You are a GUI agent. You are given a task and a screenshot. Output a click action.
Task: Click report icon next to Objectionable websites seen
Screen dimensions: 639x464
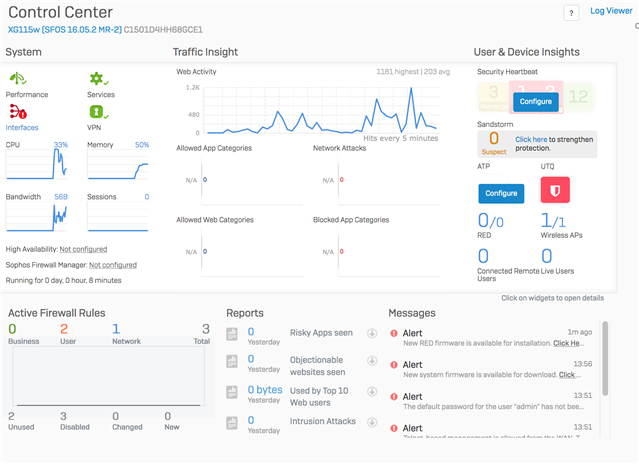point(232,361)
